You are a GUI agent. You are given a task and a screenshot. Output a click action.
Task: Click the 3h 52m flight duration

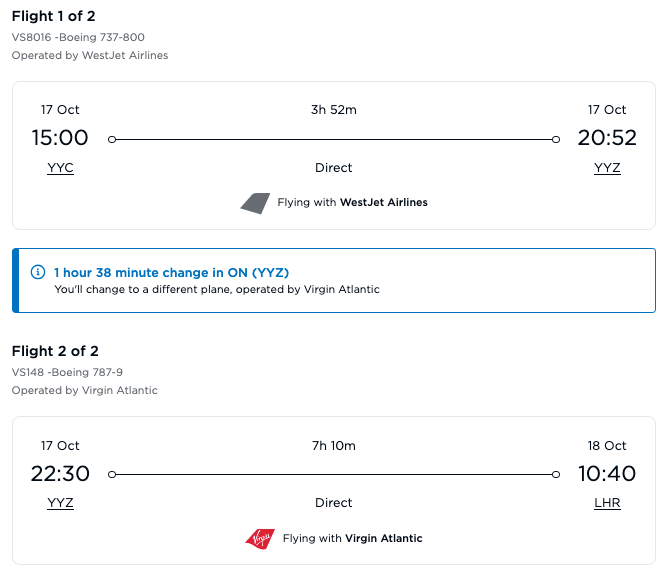point(334,110)
